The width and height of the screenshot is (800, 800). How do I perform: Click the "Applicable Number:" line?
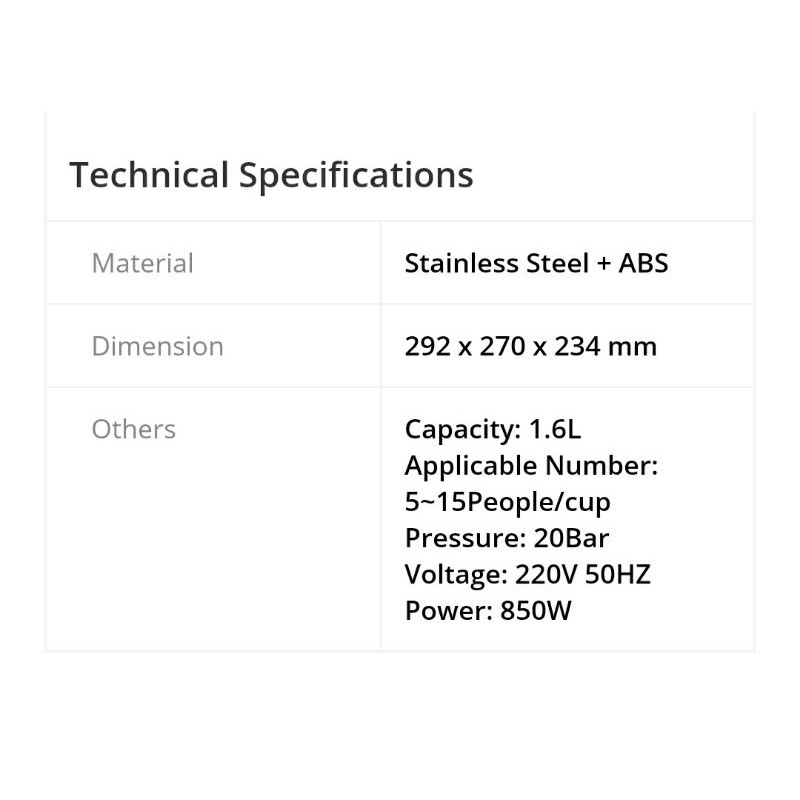(x=531, y=465)
